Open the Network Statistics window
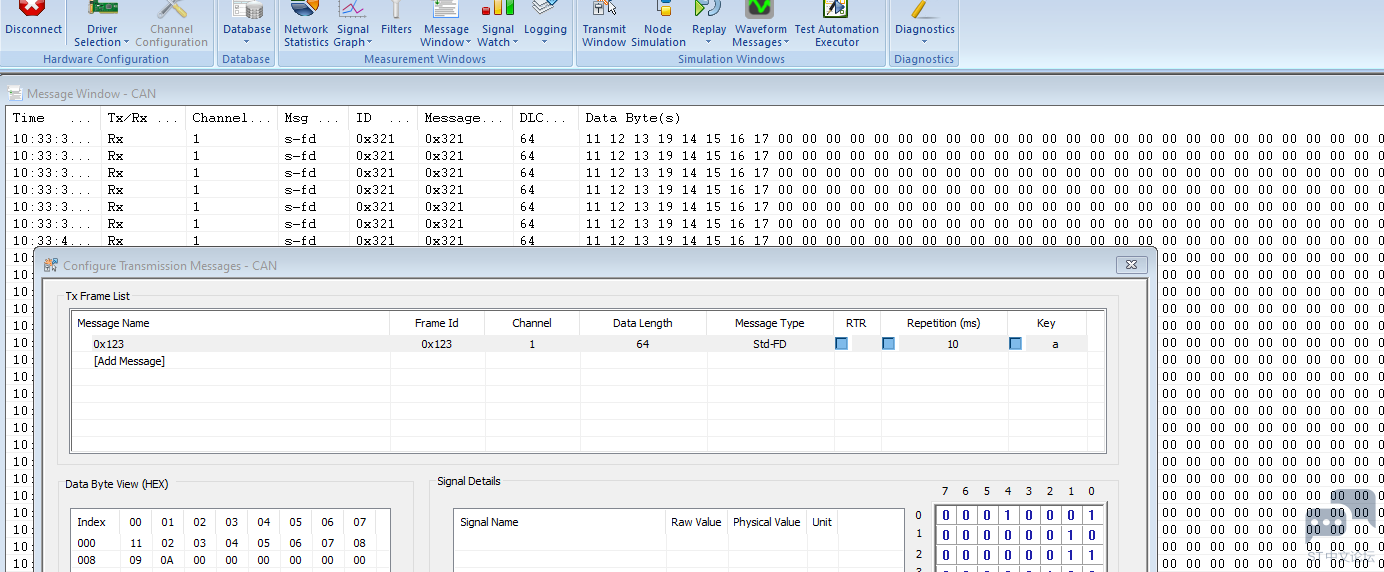 [x=306, y=24]
